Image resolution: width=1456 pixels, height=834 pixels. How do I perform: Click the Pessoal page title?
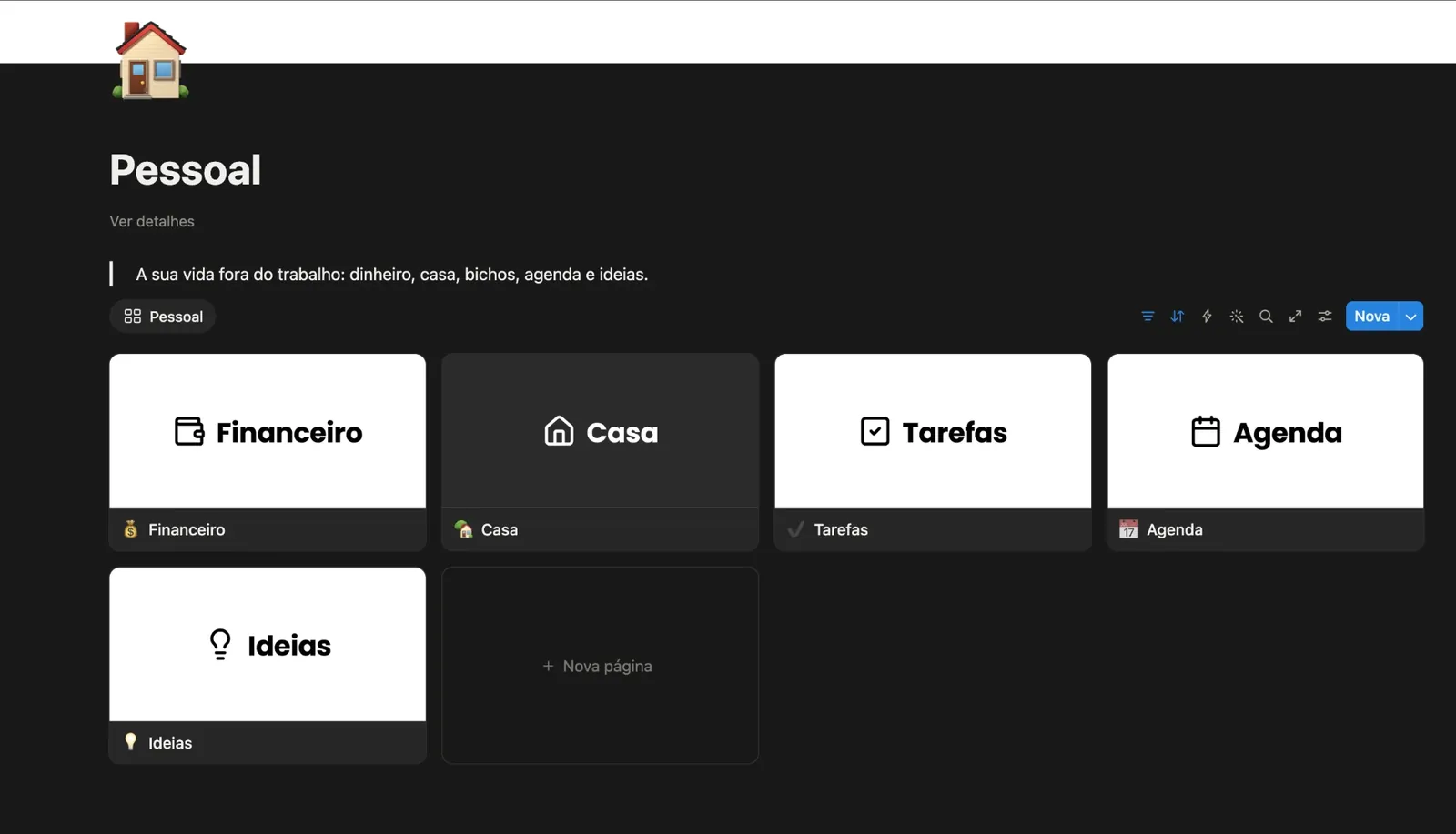186,170
